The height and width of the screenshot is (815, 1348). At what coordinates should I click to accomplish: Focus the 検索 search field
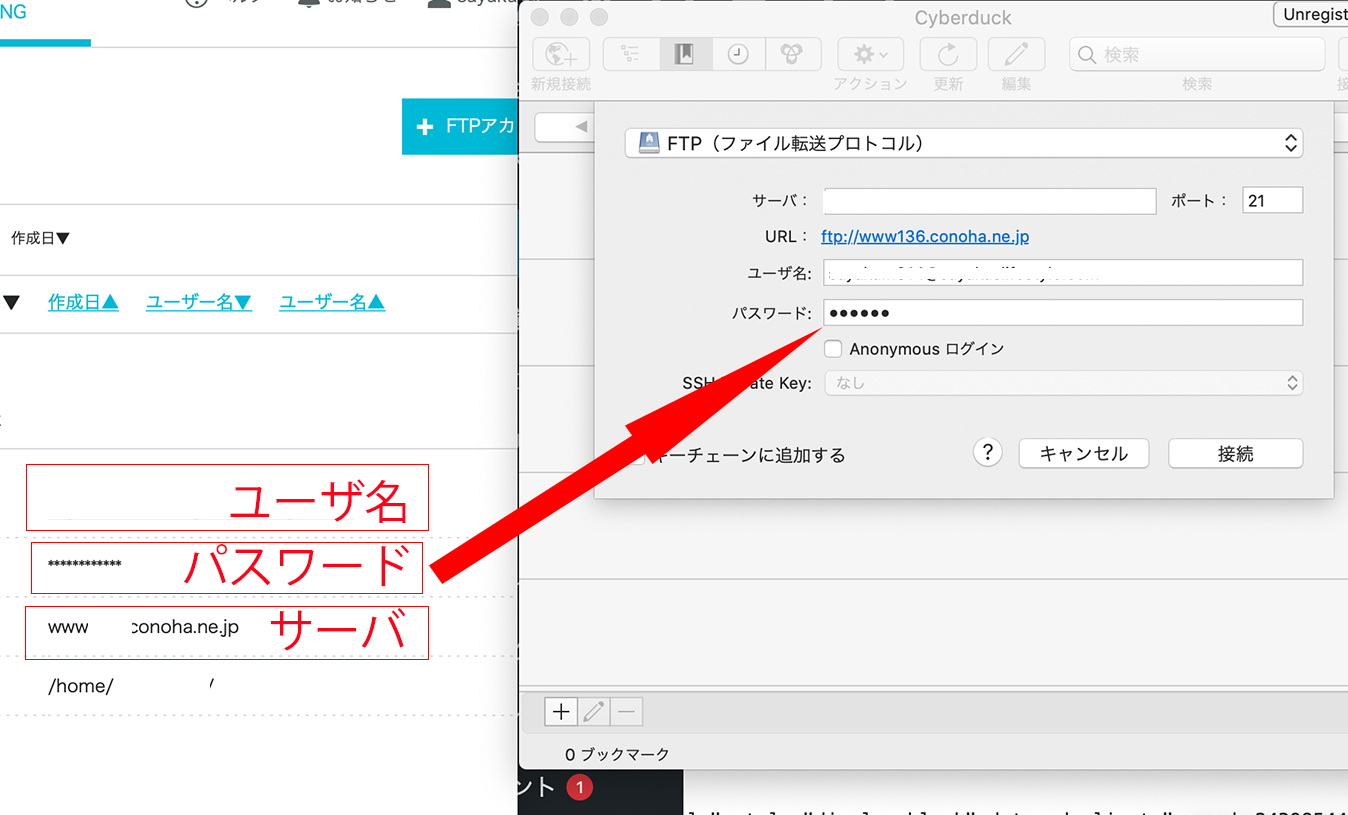tap(1197, 55)
